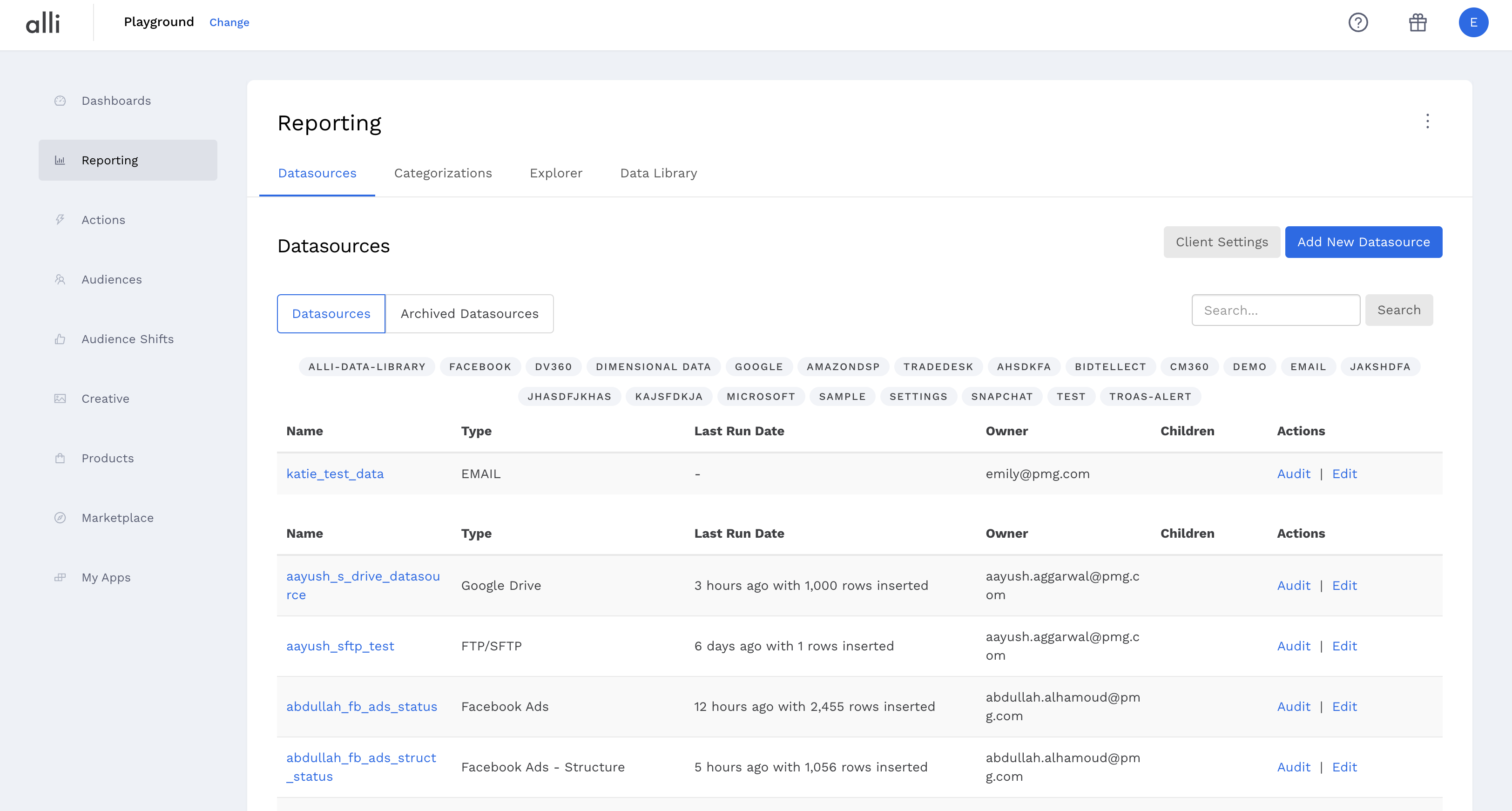Switch to Archived Datasources view
Screen dimensions: 1512x811
click(x=470, y=313)
